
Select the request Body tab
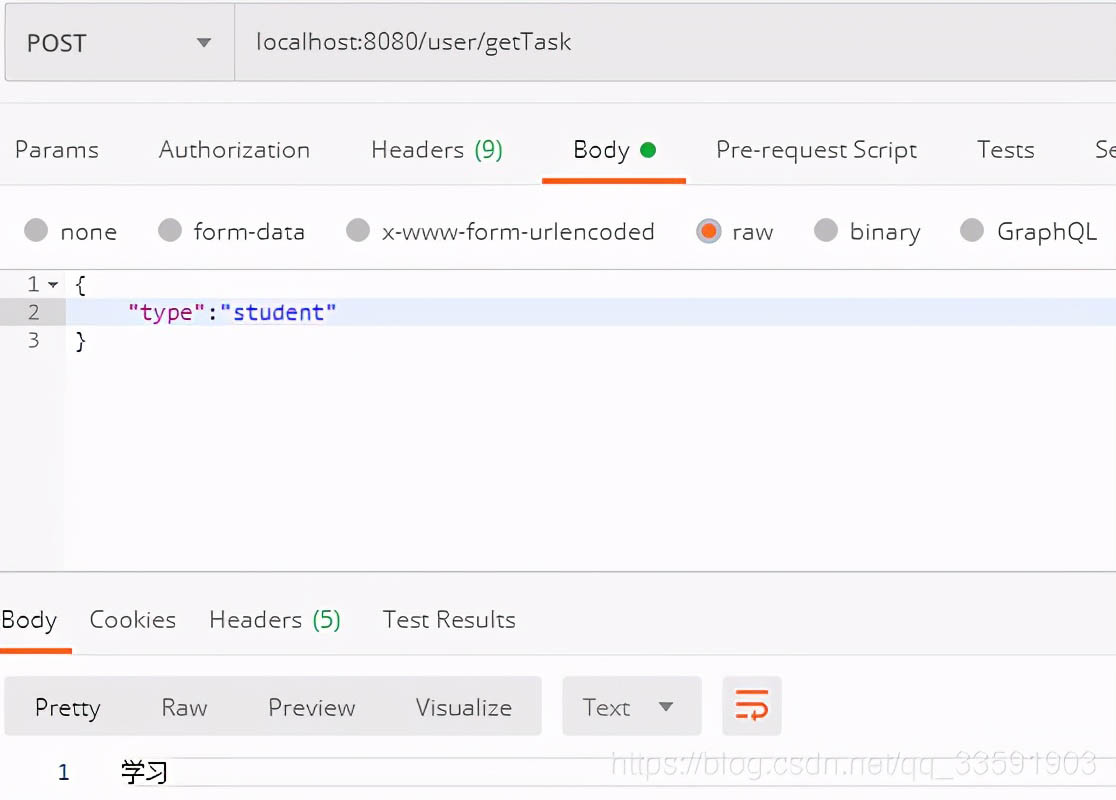click(x=614, y=150)
